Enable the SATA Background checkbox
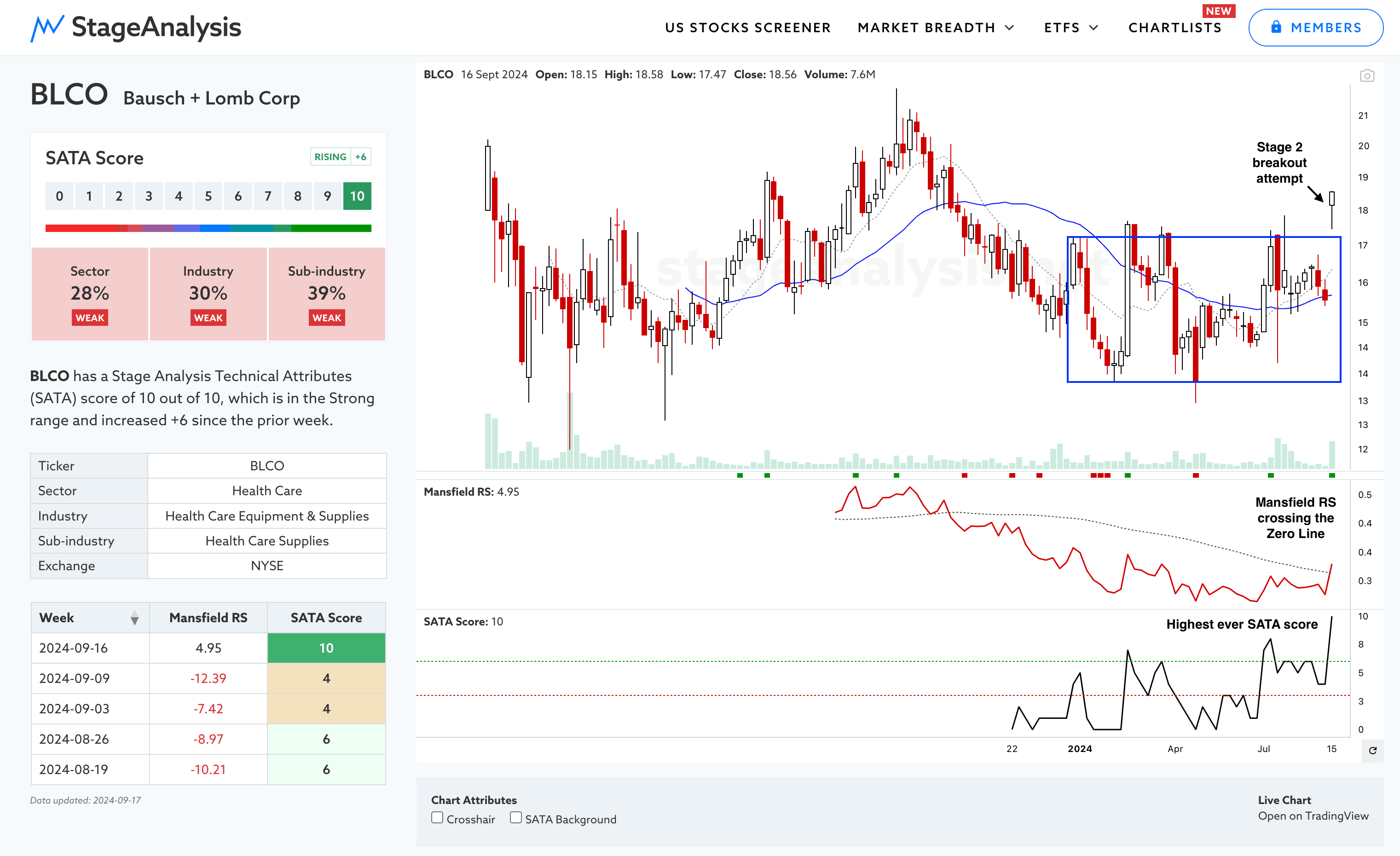This screenshot has width=1400, height=856. pyautogui.click(x=515, y=817)
